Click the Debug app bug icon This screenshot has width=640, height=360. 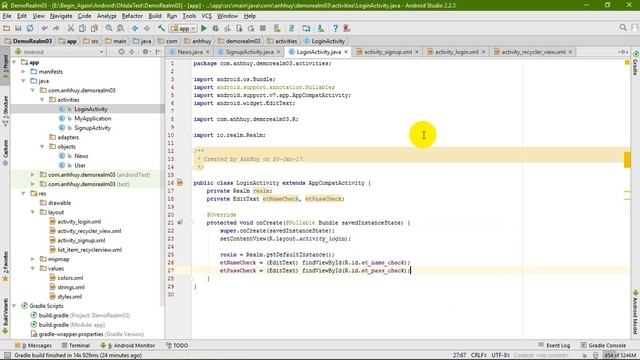(x=216, y=28)
